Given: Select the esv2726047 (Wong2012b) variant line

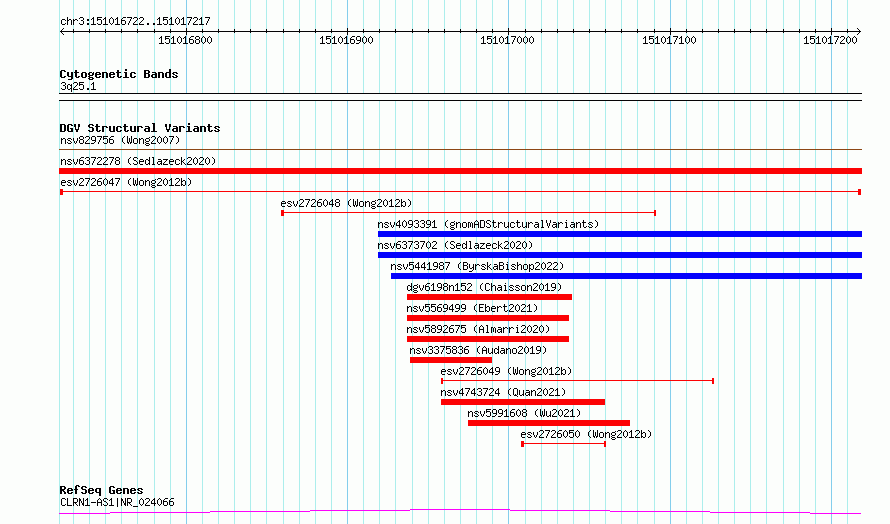Looking at the screenshot, I should (x=460, y=192).
